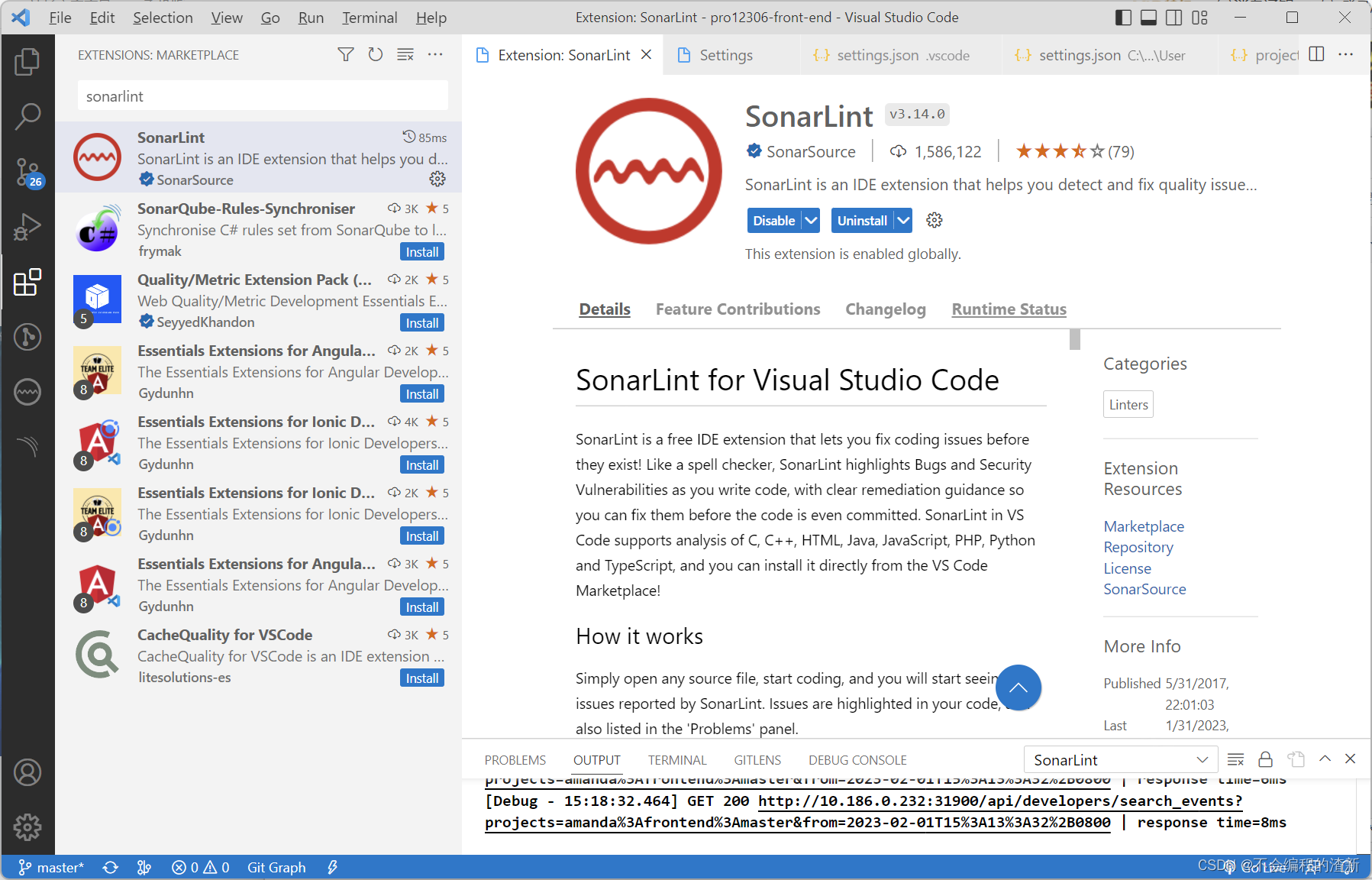This screenshot has width=1372, height=880.
Task: Switch to the Changelog tab
Action: coord(885,309)
